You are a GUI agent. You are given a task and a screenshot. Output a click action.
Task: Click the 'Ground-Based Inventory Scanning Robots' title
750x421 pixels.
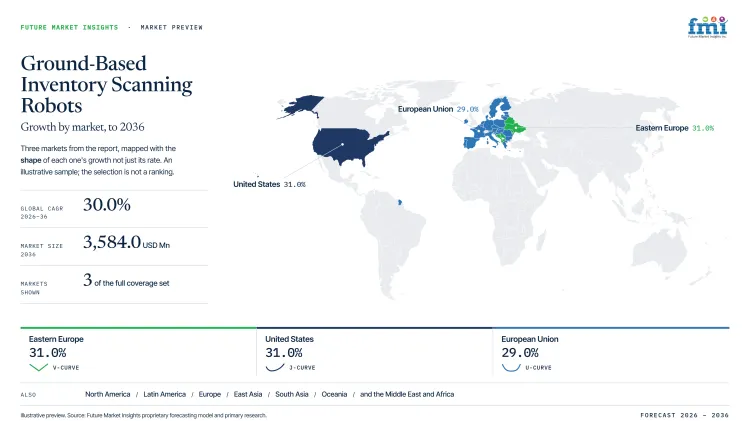[x=106, y=84]
